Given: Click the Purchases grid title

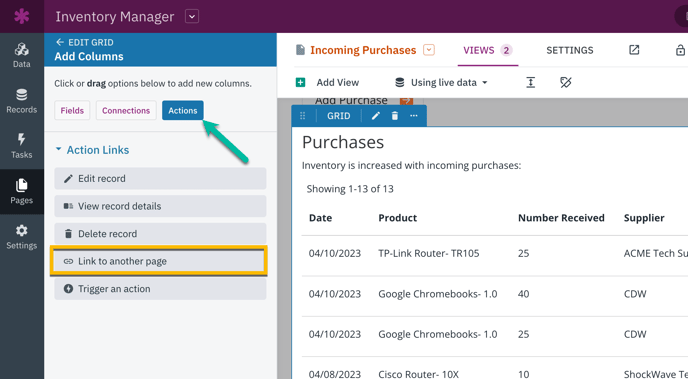Looking at the screenshot, I should pos(343,142).
